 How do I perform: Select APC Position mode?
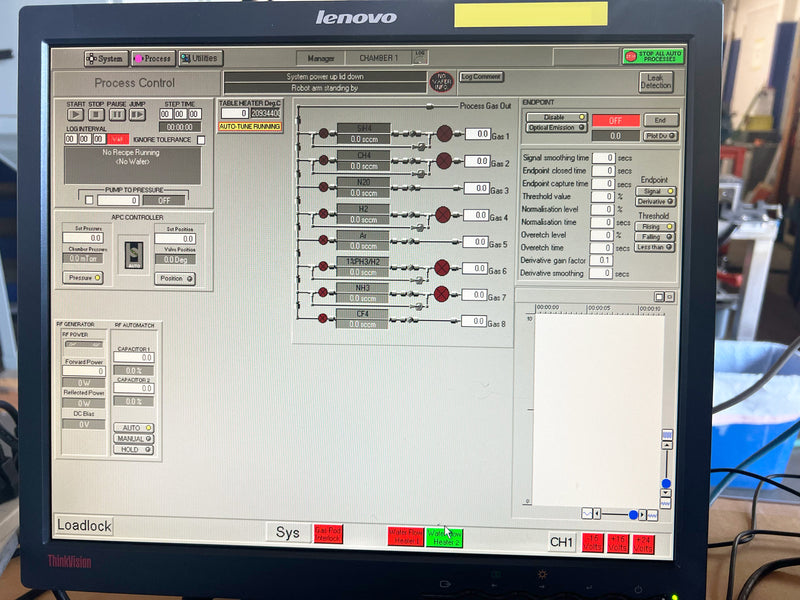coord(175,279)
